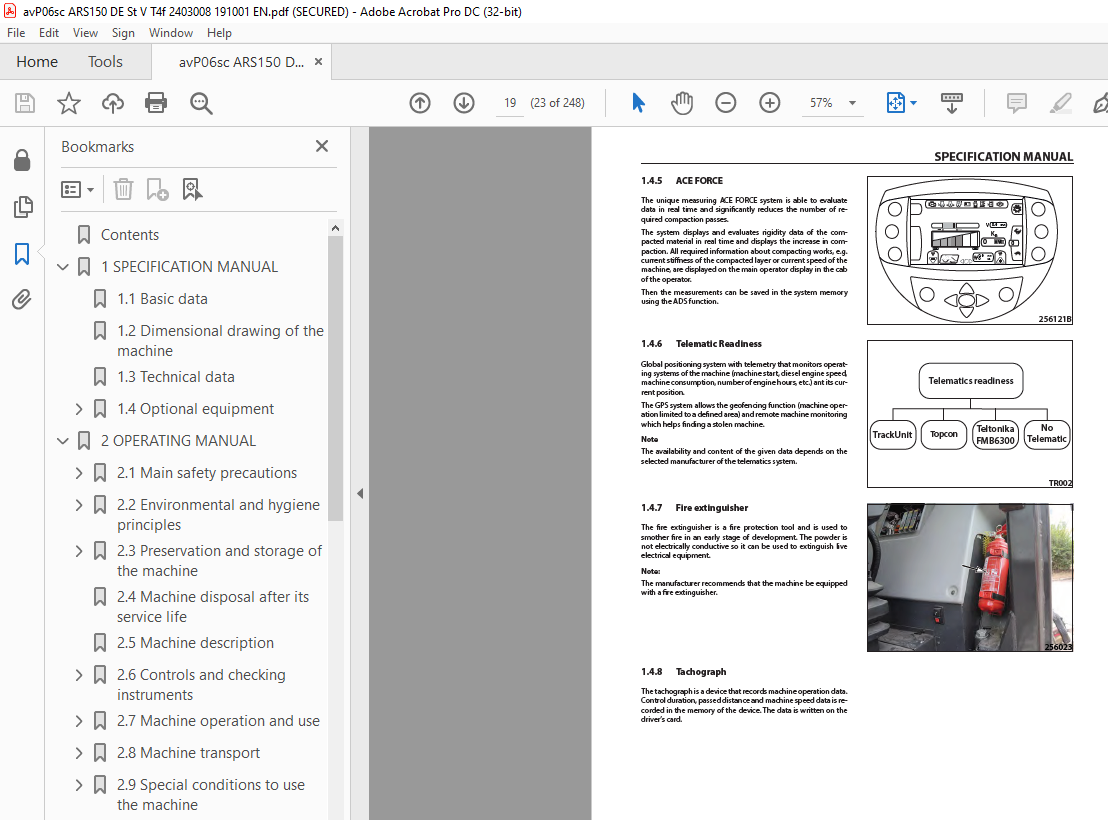
Task: Add a comment sticky note
Action: click(x=1016, y=103)
